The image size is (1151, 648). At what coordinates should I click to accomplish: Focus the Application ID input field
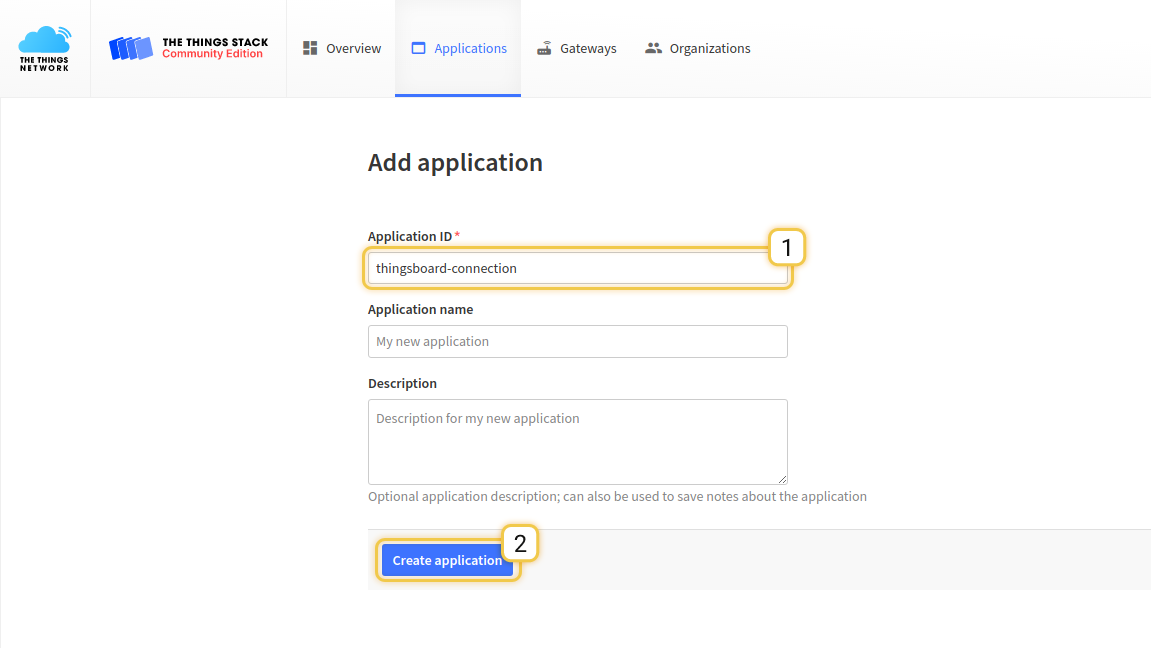pyautogui.click(x=578, y=268)
